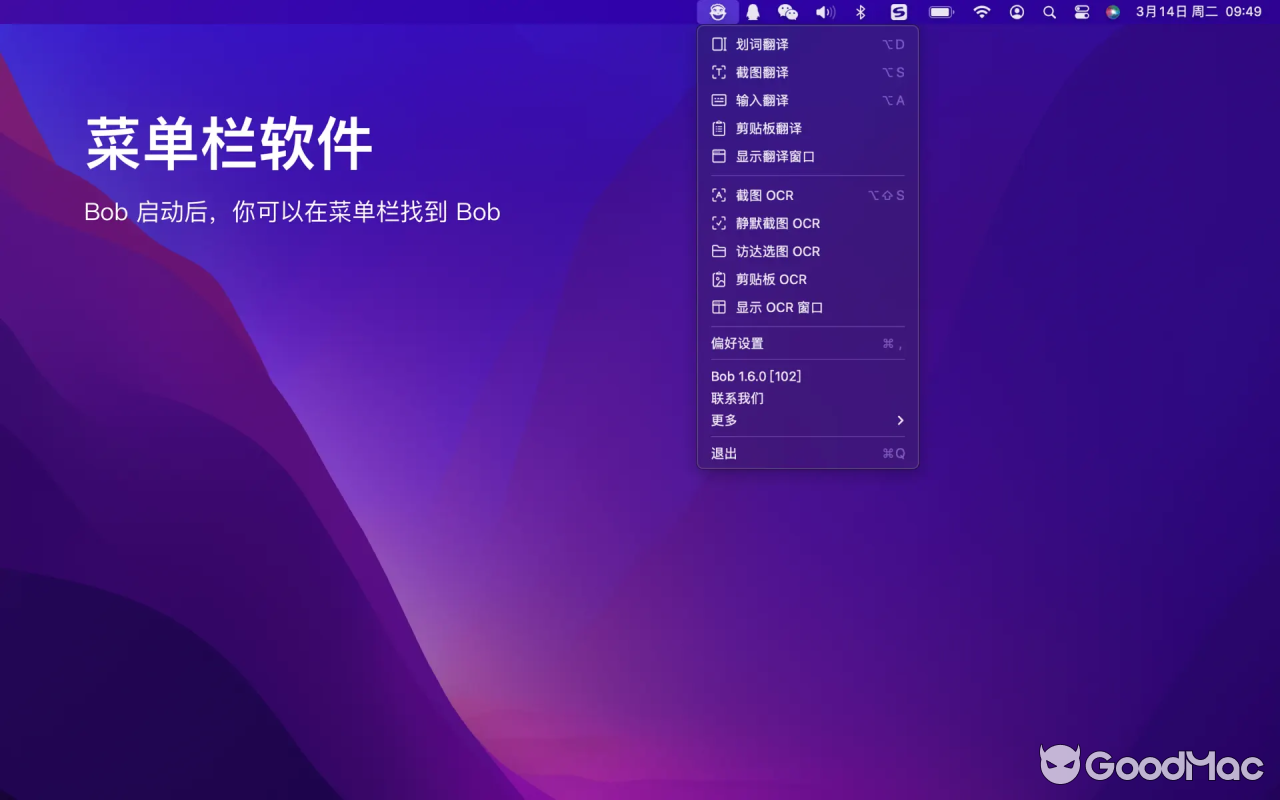Select the 截图 OCR capture icon

pos(718,195)
